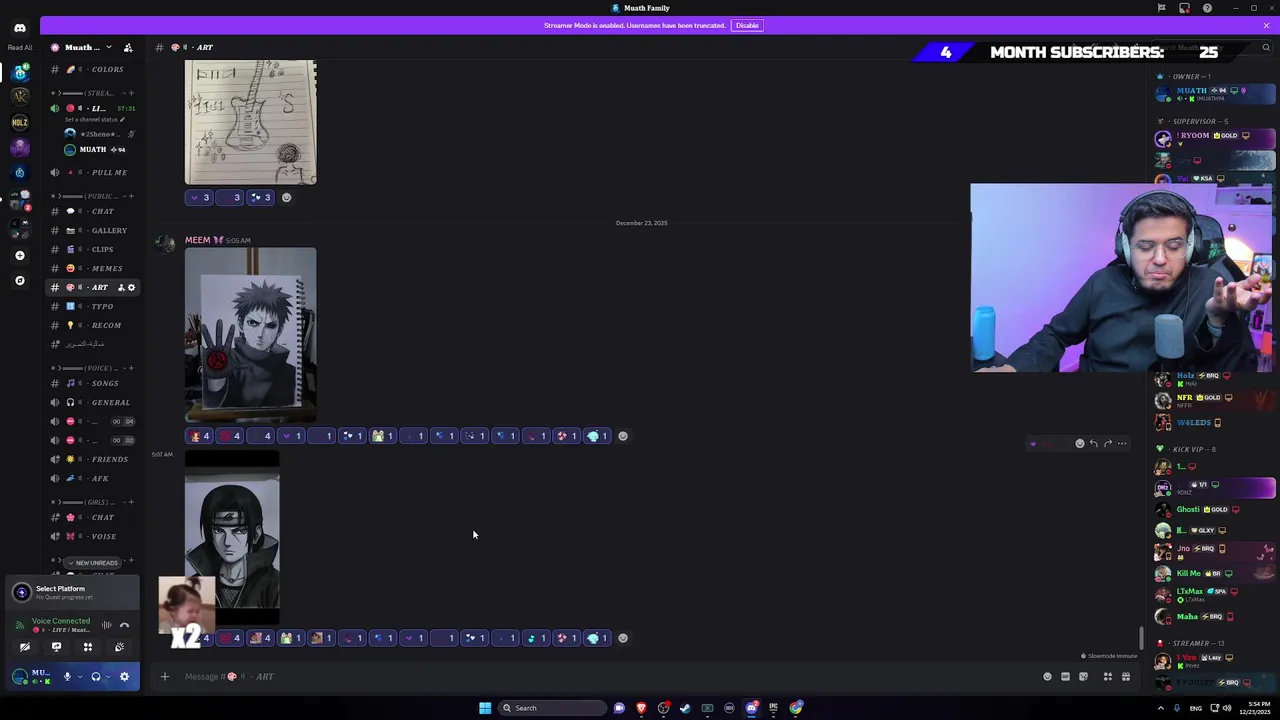Viewport: 1280px width, 720px height.
Task: Open the RECOM channel
Action: (94, 325)
